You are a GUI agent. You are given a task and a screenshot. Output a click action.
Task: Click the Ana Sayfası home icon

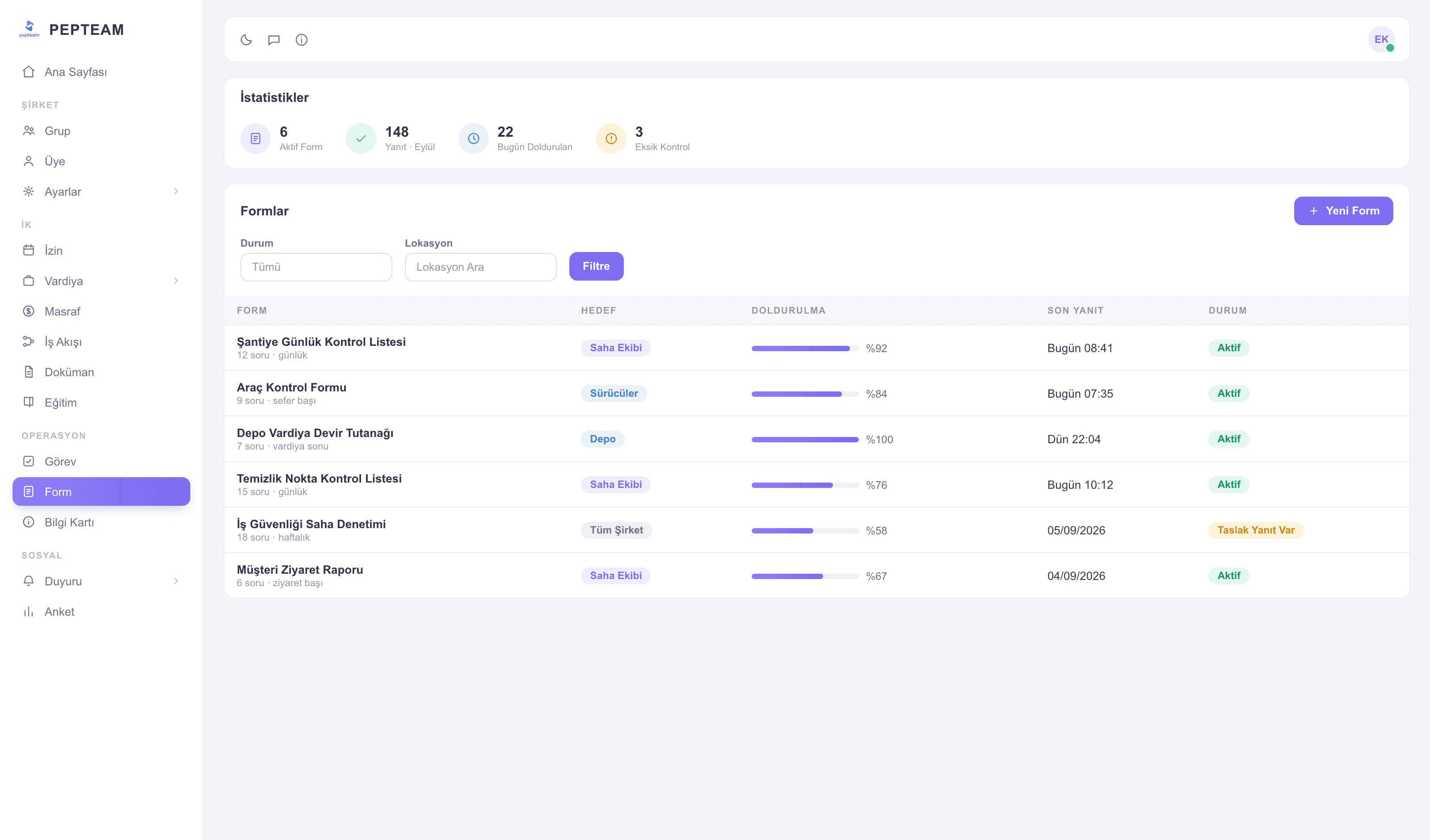(28, 71)
